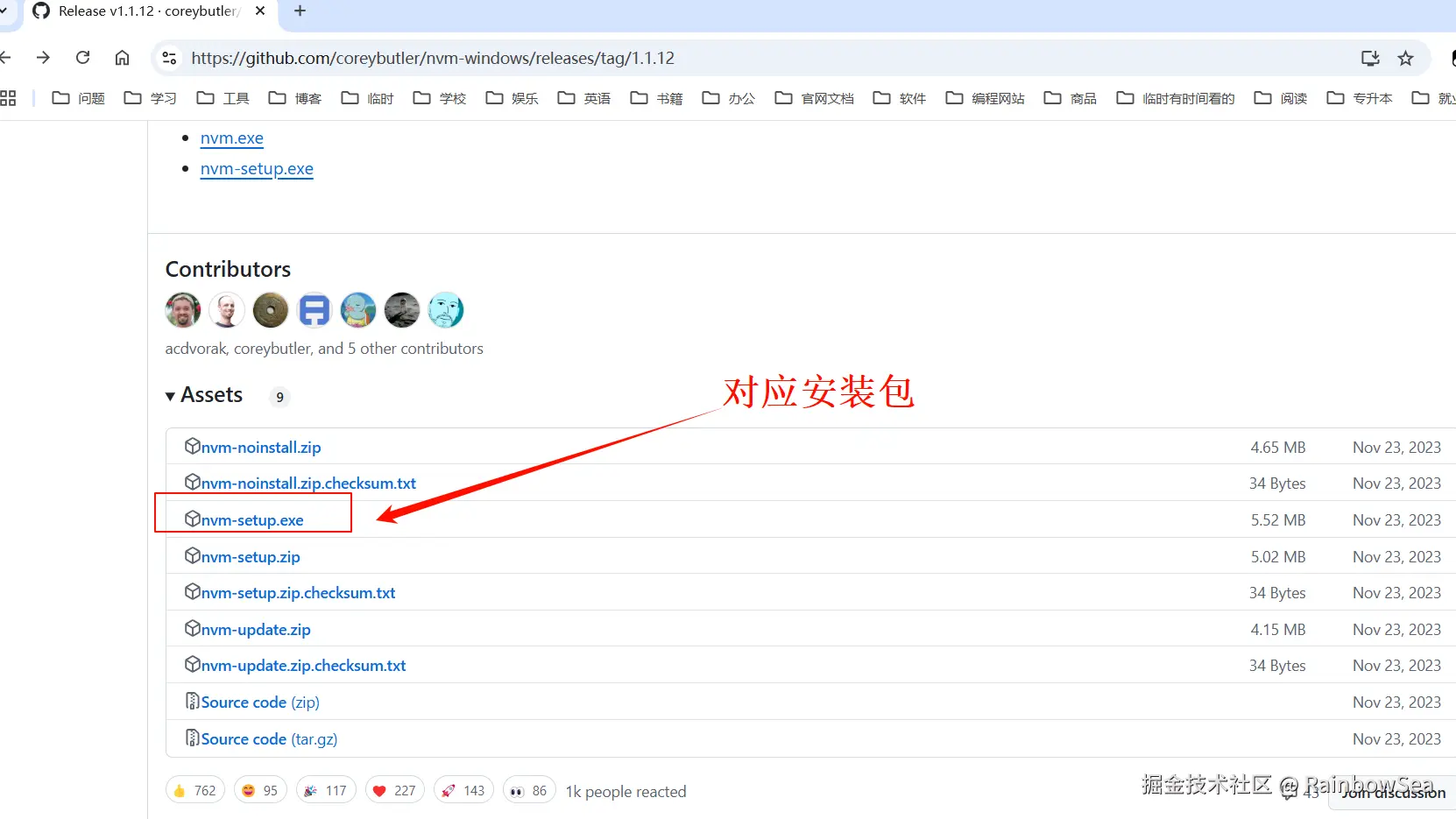Image resolution: width=1456 pixels, height=819 pixels.
Task: Download nvm-update.zip asset
Action: click(256, 630)
